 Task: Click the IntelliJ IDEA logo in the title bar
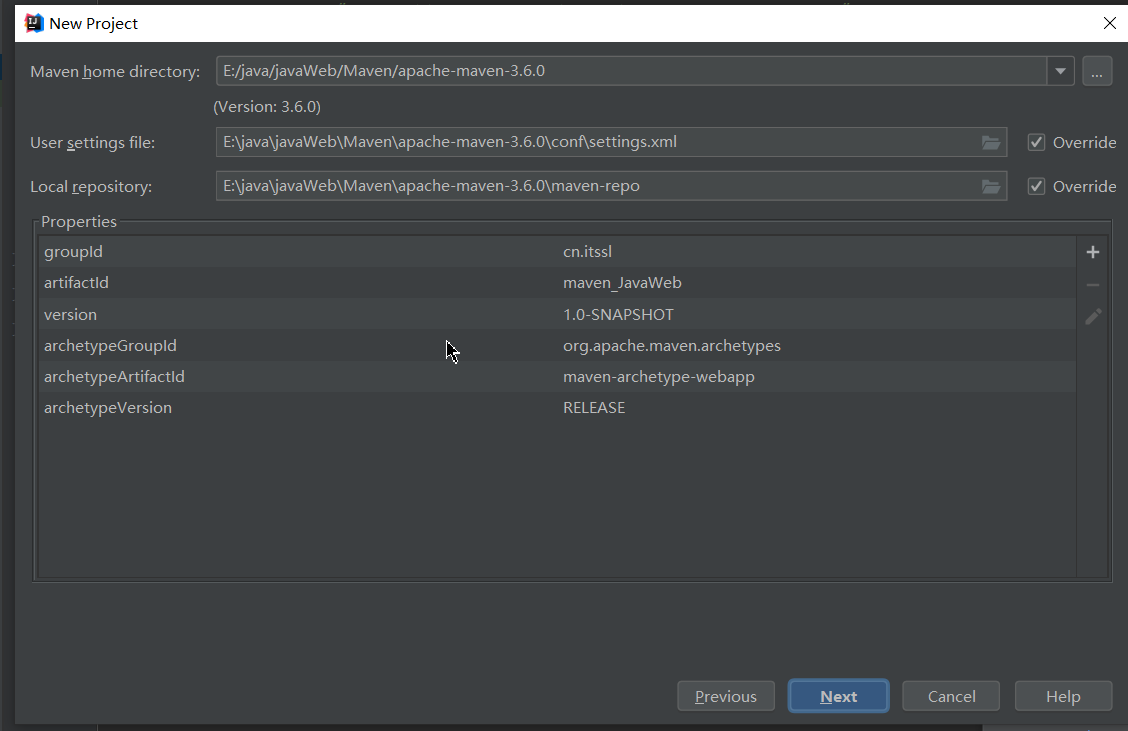(x=34, y=23)
